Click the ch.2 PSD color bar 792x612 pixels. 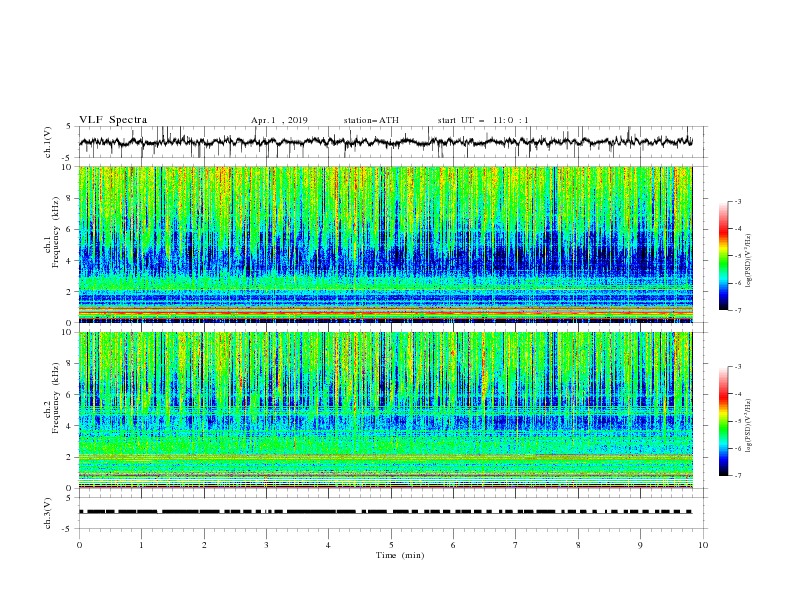(723, 421)
